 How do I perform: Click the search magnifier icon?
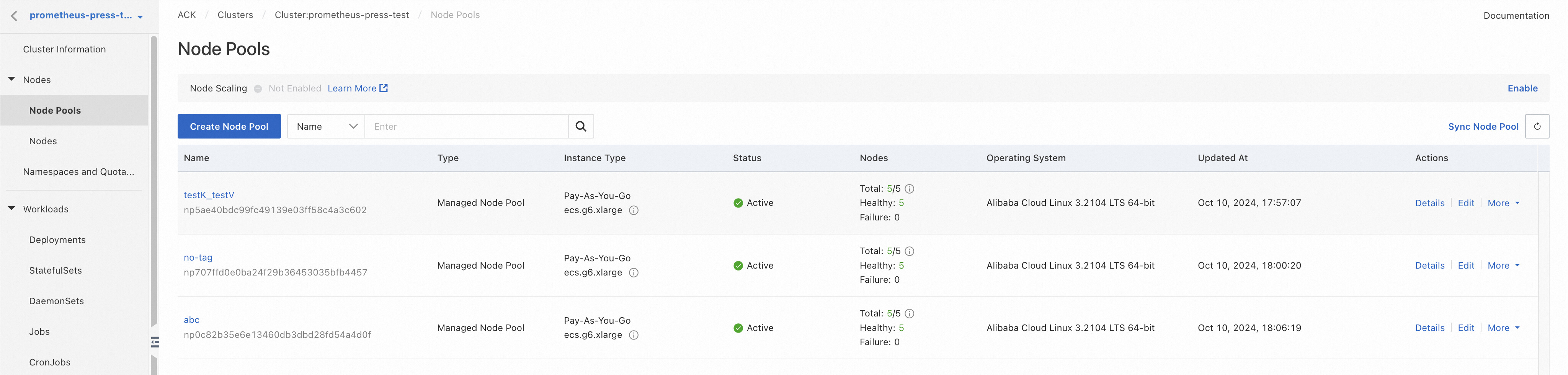(581, 126)
